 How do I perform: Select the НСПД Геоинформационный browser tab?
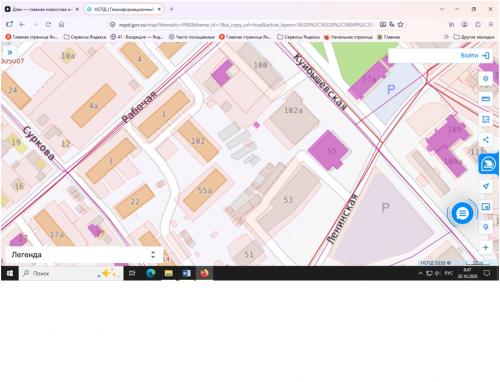point(124,9)
